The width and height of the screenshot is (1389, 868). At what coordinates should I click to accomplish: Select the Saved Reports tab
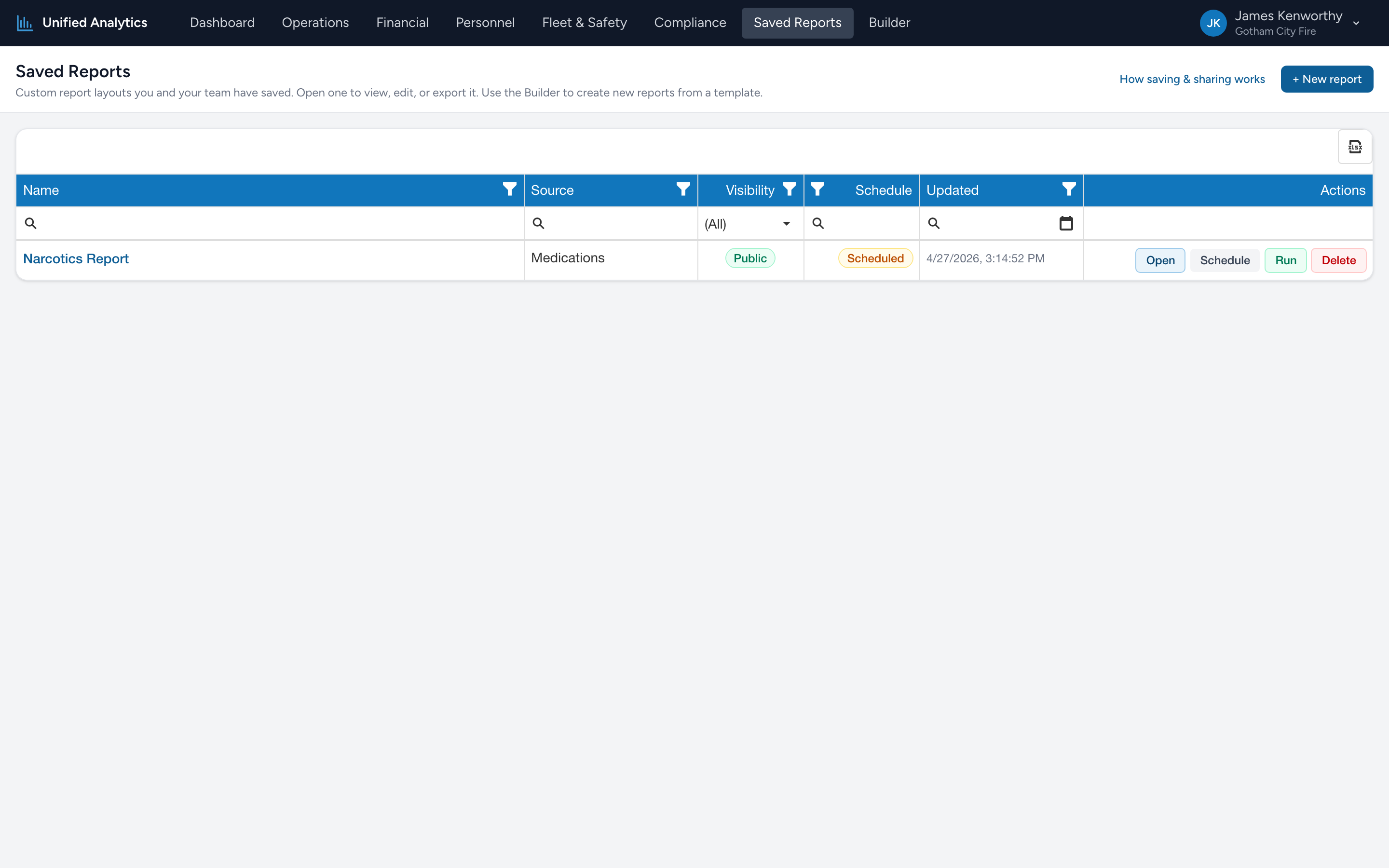(797, 23)
